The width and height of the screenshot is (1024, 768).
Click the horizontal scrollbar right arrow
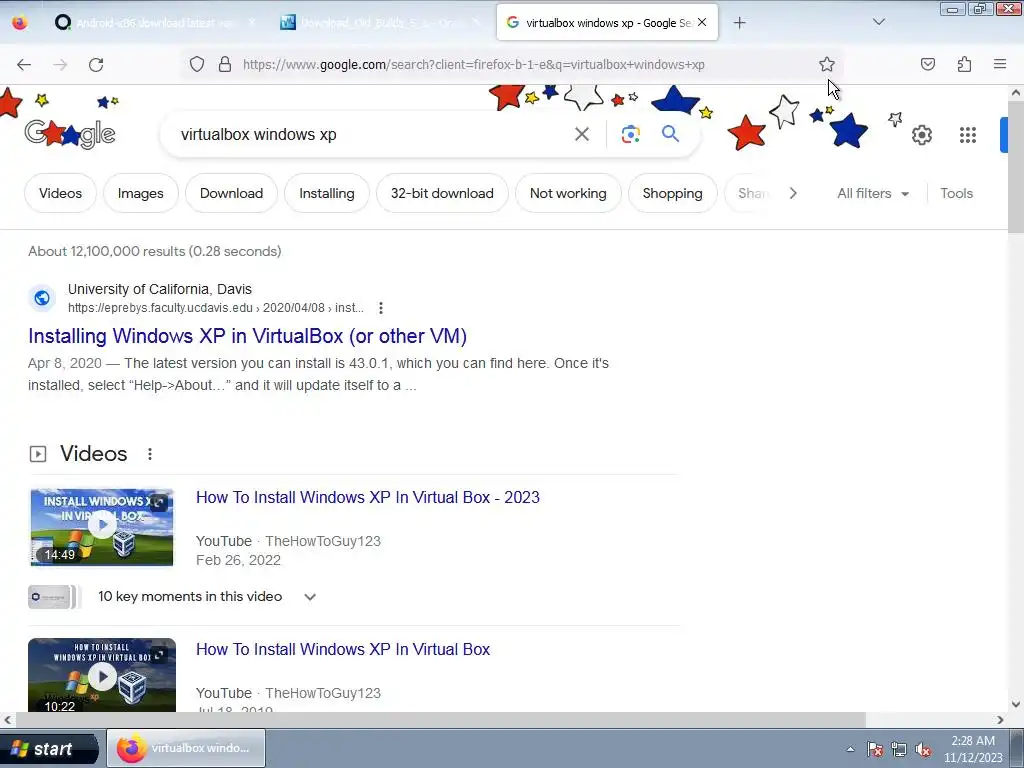tap(1000, 720)
